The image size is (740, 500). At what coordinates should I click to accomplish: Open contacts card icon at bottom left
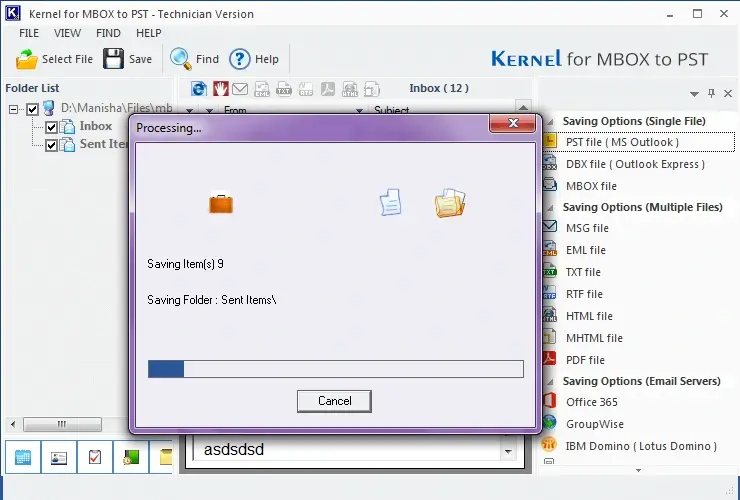pos(59,457)
